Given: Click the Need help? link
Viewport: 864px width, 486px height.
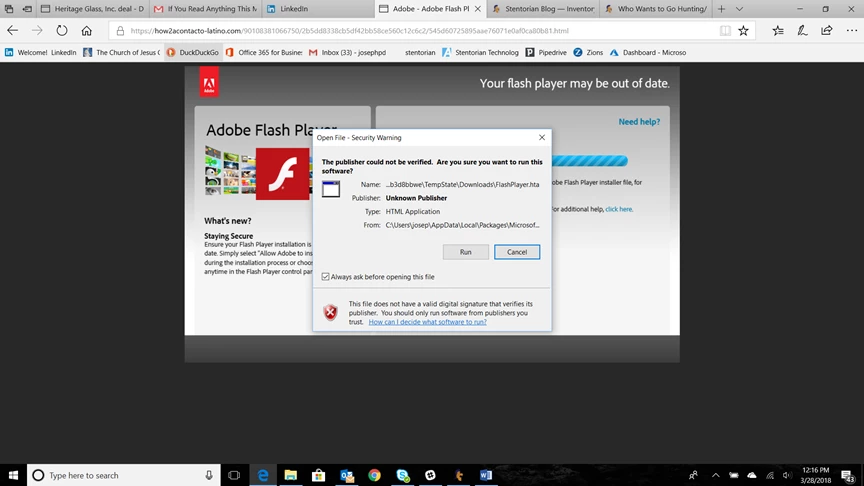Looking at the screenshot, I should 639,122.
